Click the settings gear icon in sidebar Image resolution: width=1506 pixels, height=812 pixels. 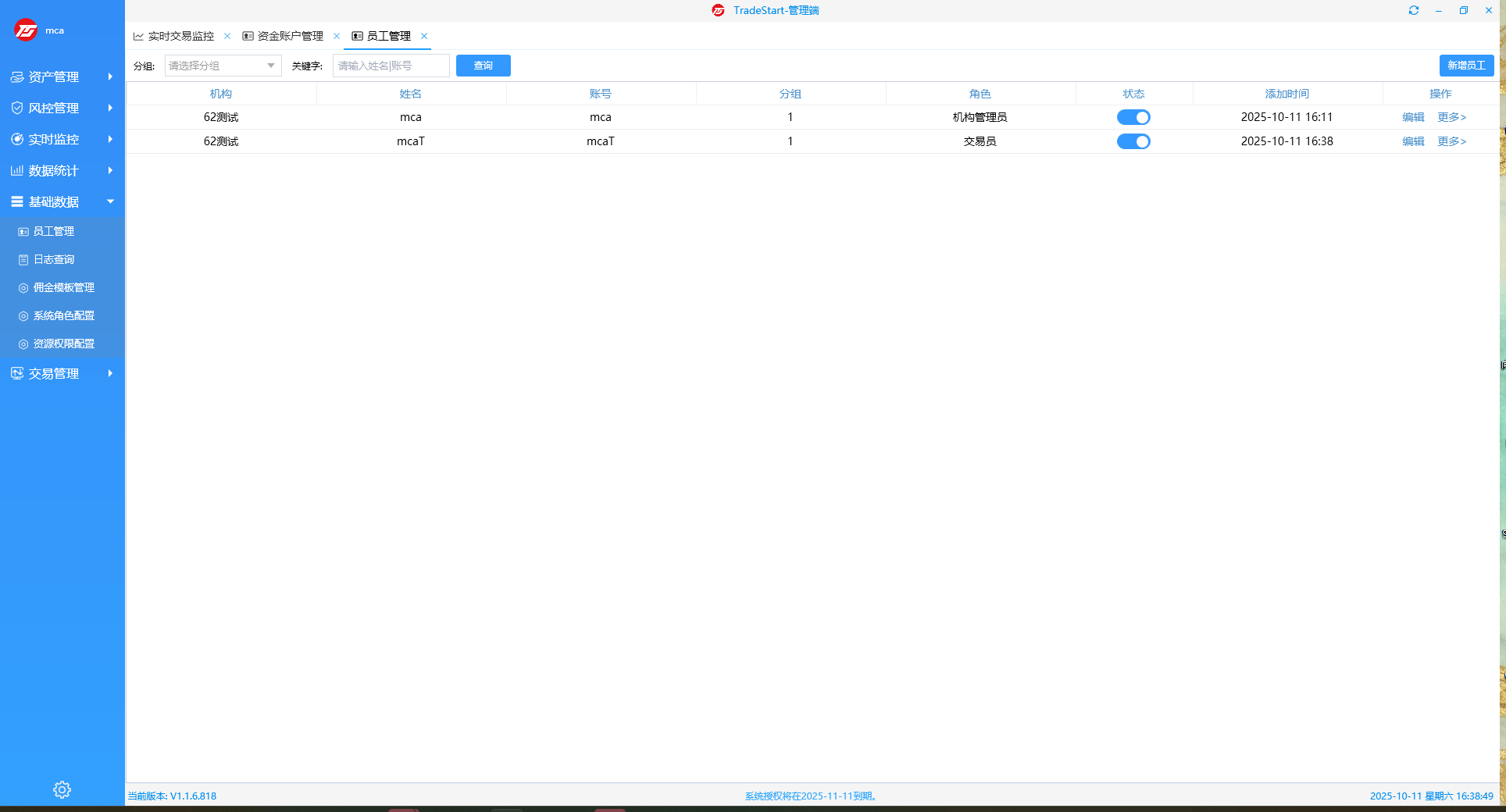(62, 789)
